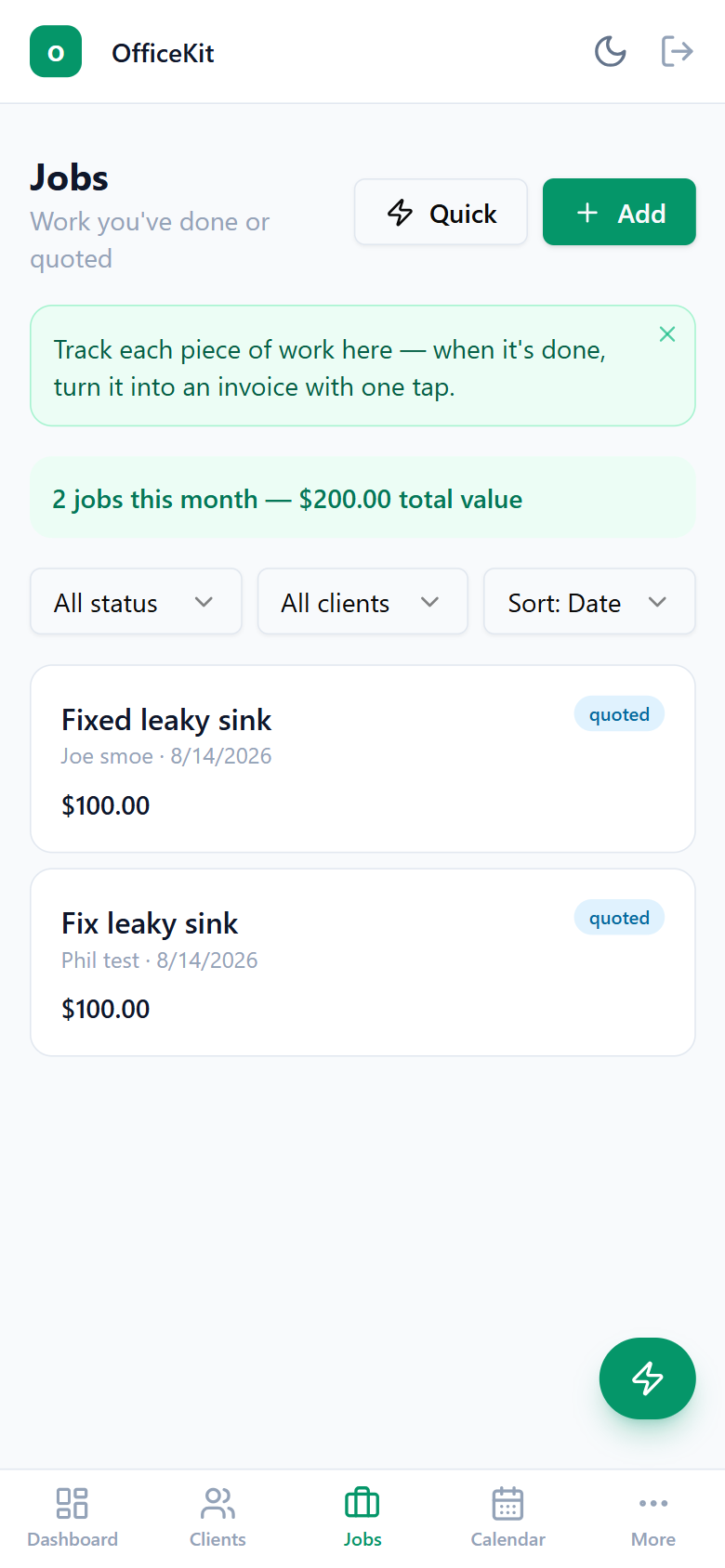Screen dimensions: 725x1568
Task: Expand the Sort: Date dropdown
Action: pyautogui.click(x=589, y=602)
